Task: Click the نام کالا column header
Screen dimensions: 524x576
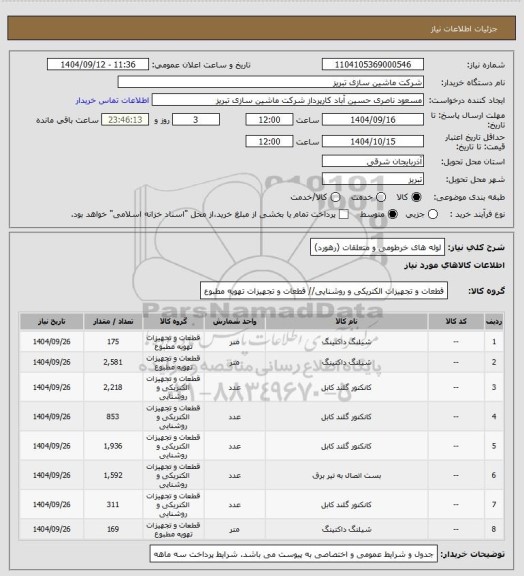Action: tap(346, 321)
